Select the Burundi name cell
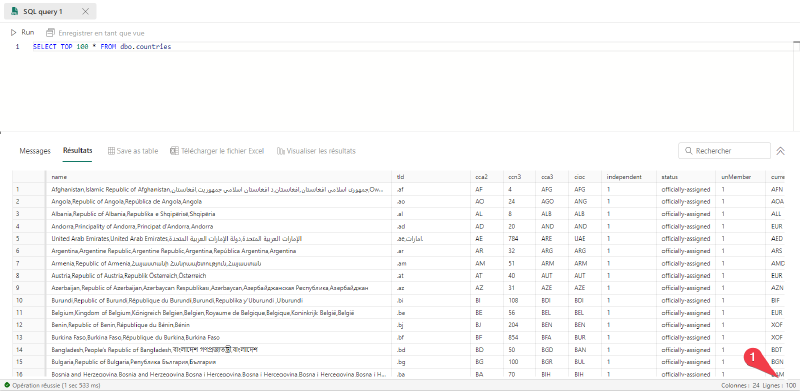The width and height of the screenshot is (800, 391). click(x=218, y=301)
